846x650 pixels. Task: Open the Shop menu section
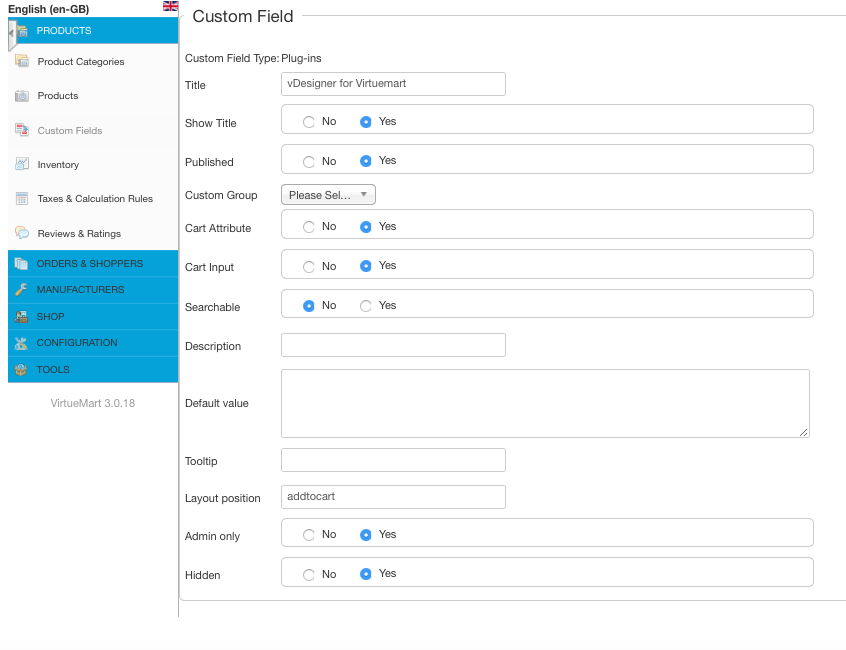[93, 317]
